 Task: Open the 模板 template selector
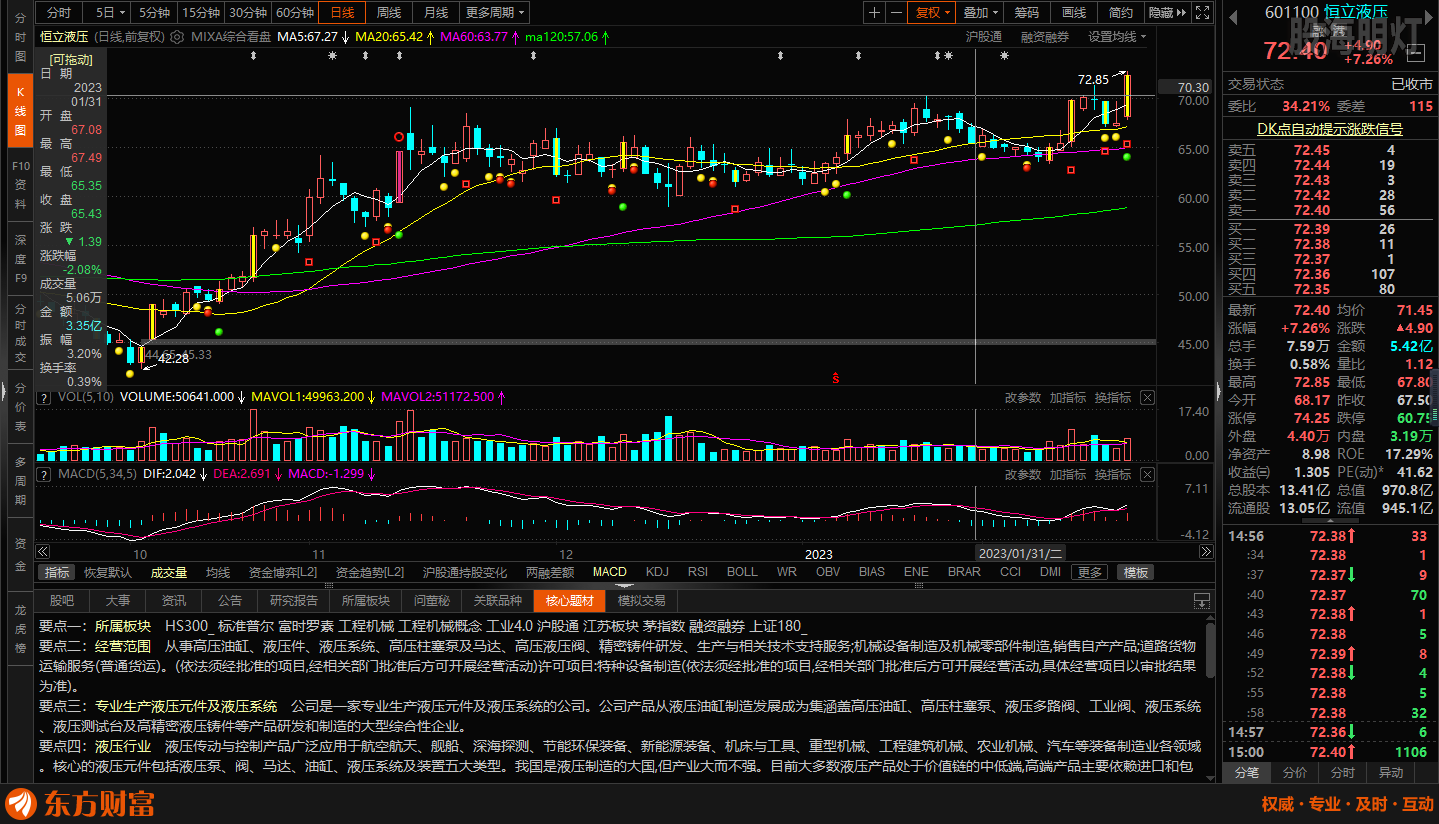(1135, 573)
